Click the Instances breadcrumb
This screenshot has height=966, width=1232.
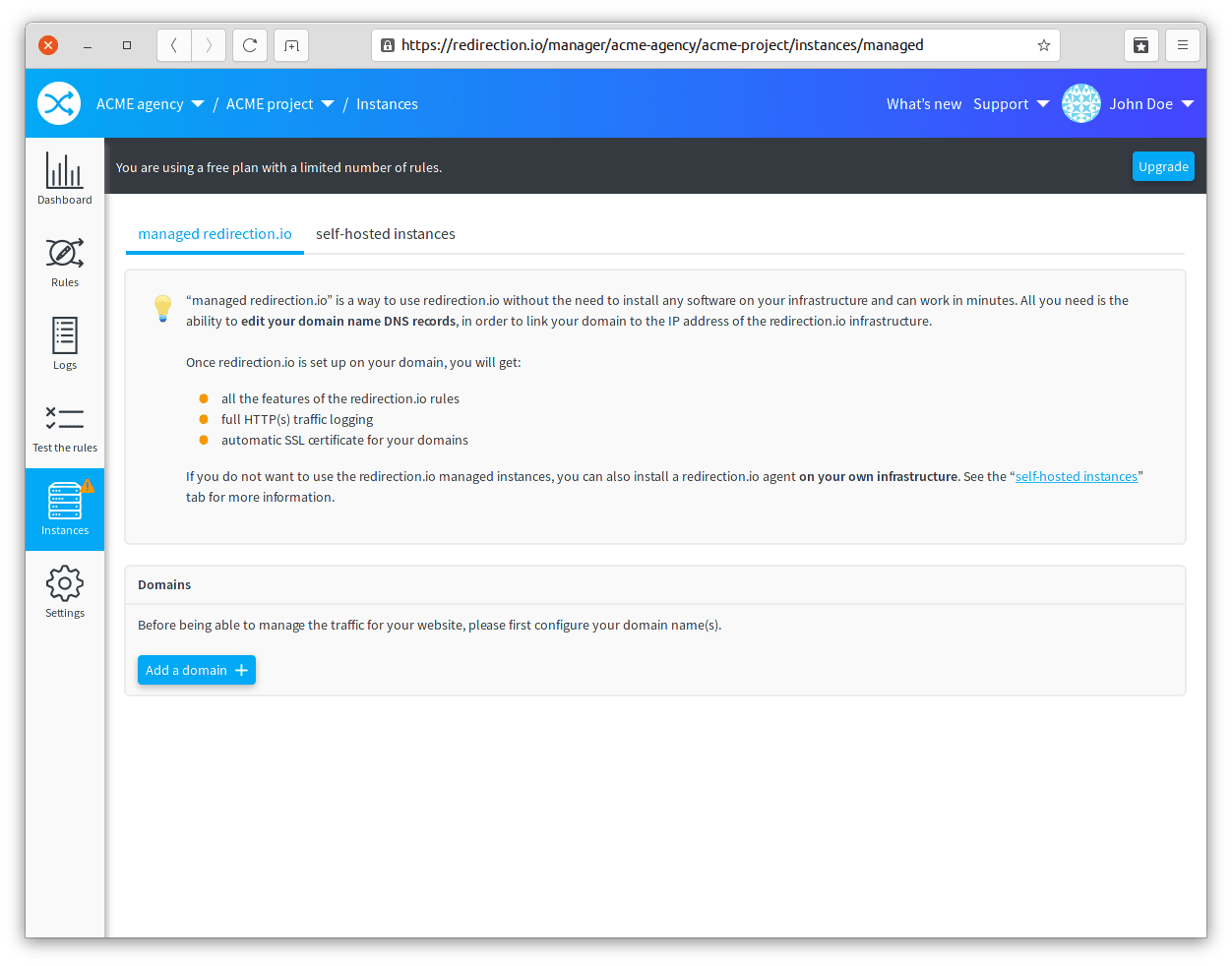point(387,104)
